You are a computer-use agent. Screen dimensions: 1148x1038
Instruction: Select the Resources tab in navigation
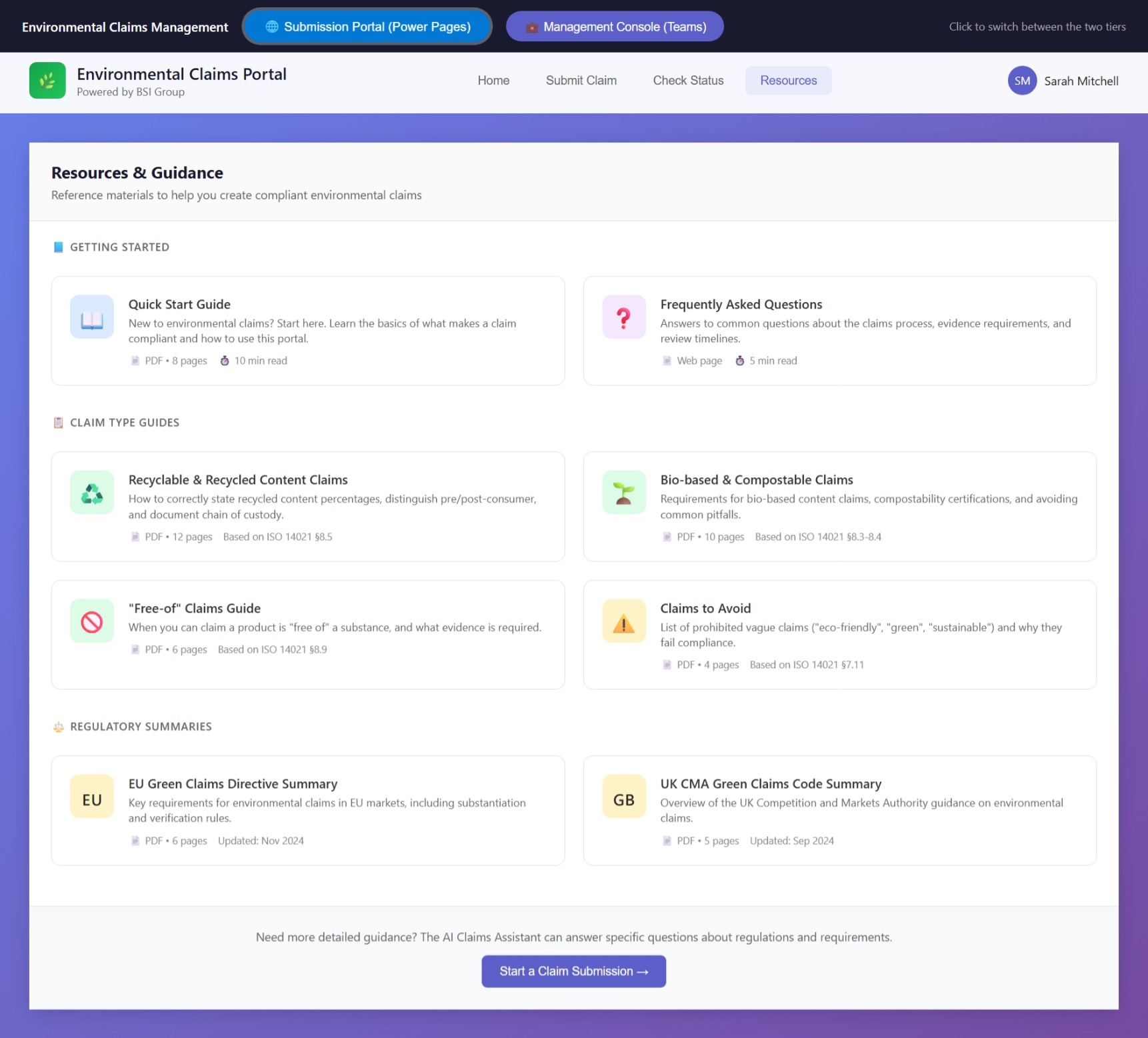788,81
